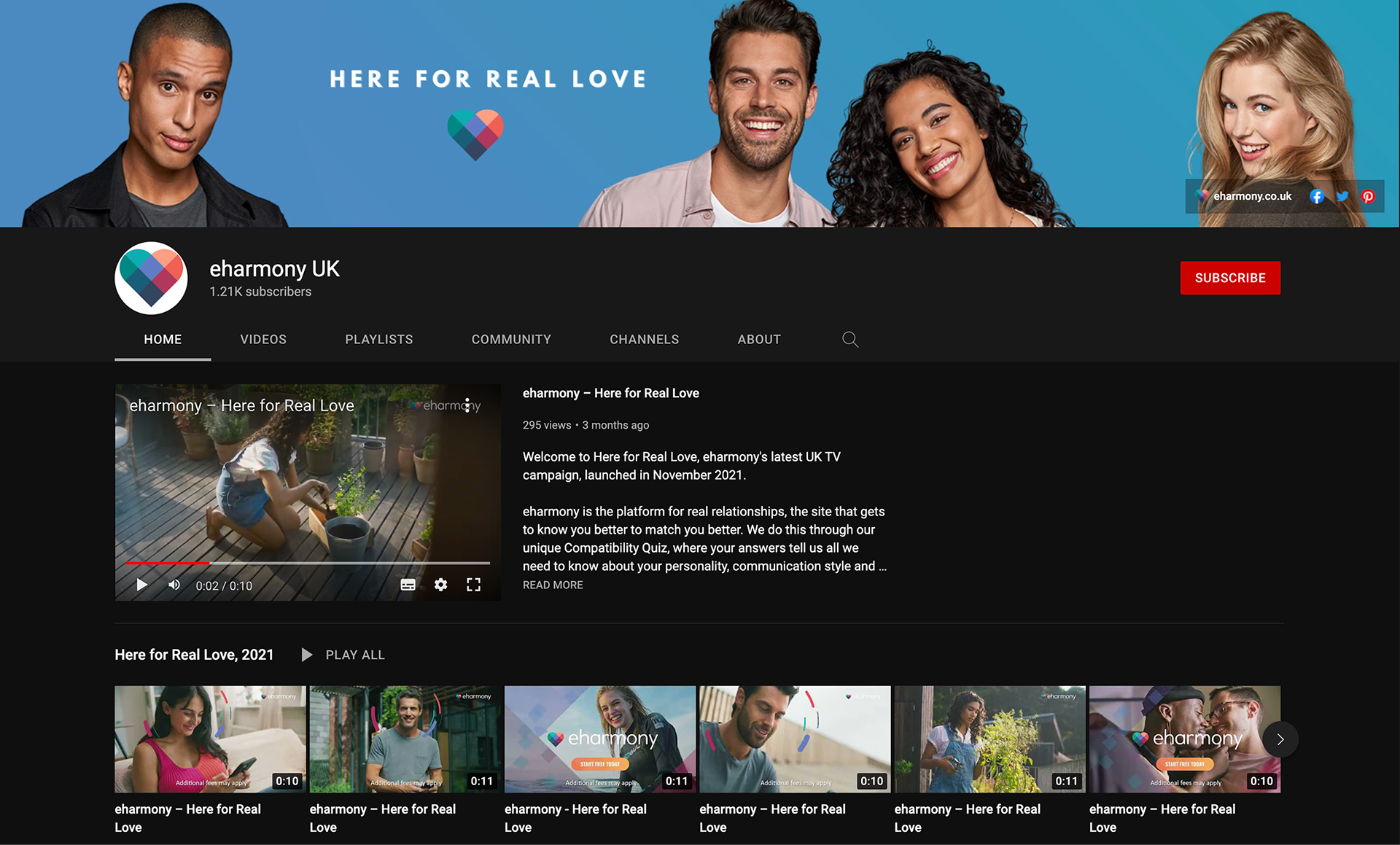
Task: Open featured video title beside the player
Action: pos(611,393)
